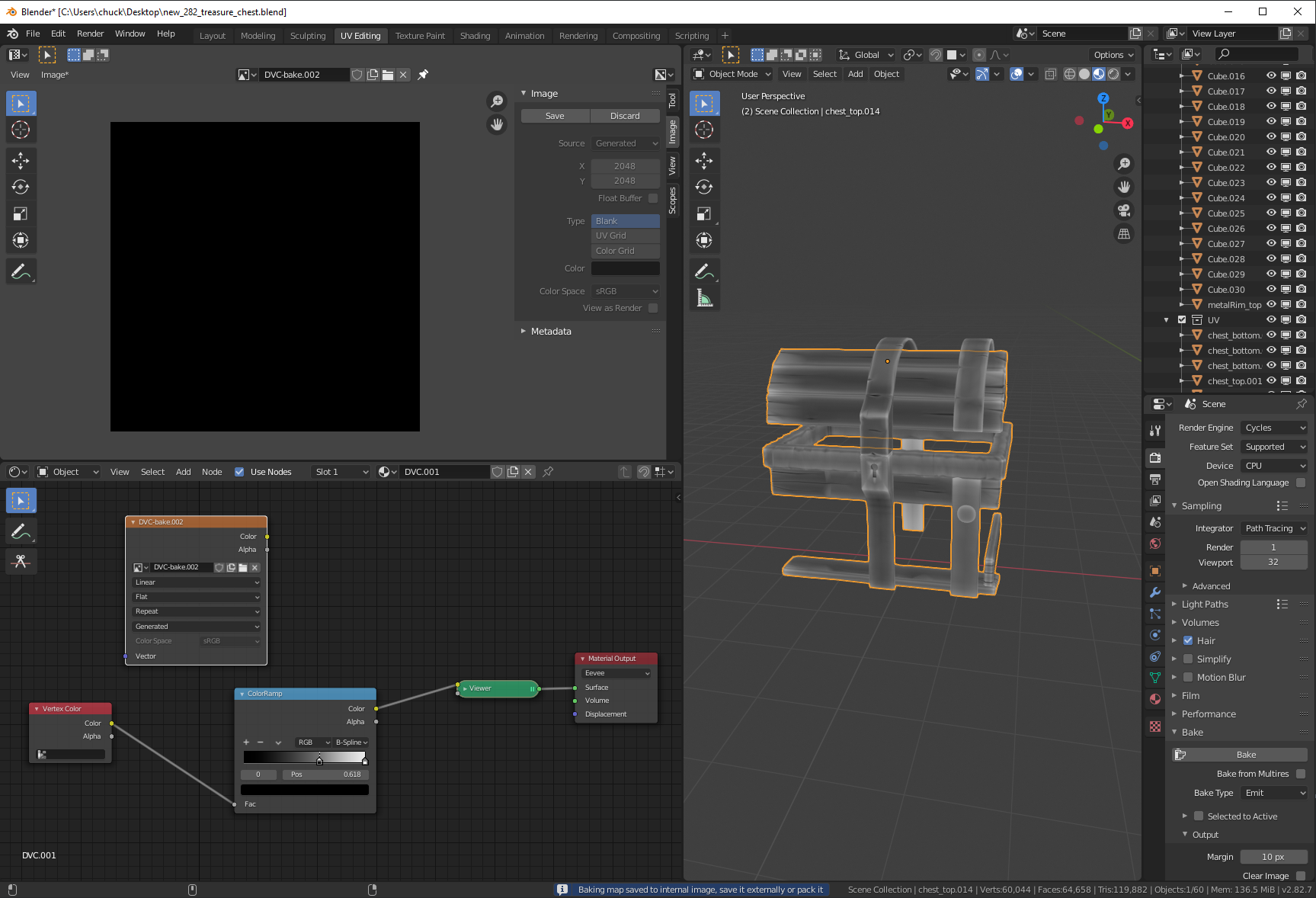Enable Float Buffer checkbox
1316x898 pixels.
point(653,198)
